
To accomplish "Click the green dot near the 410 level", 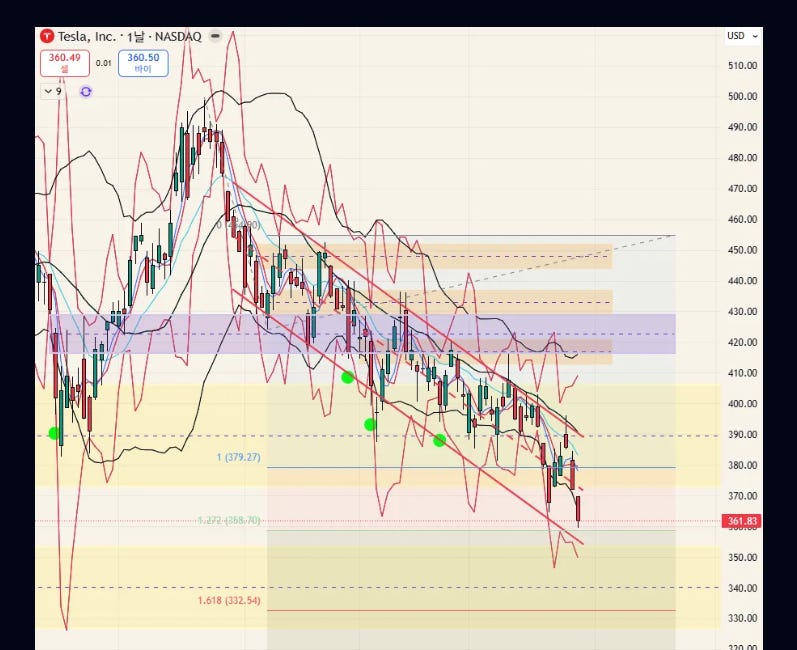I will click(348, 377).
